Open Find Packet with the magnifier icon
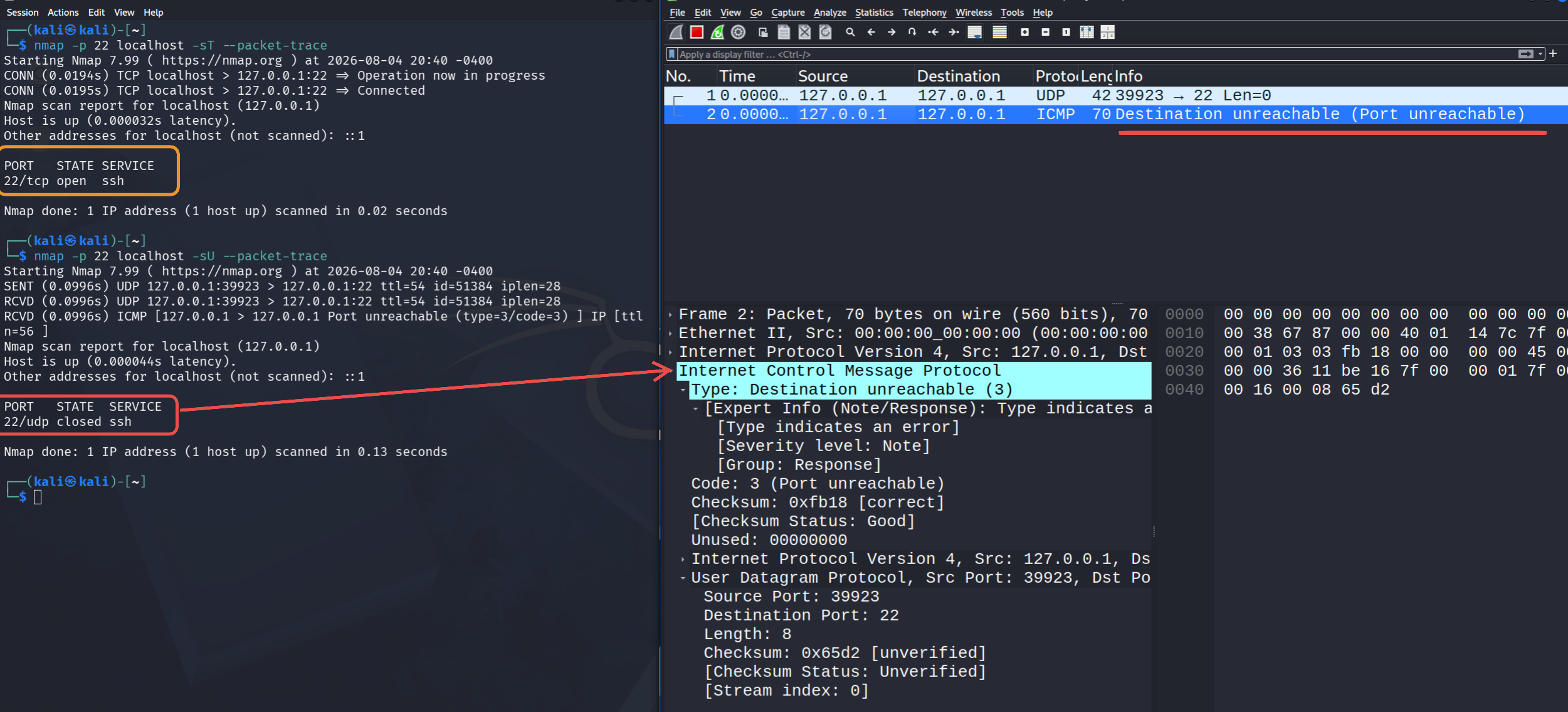 [850, 32]
